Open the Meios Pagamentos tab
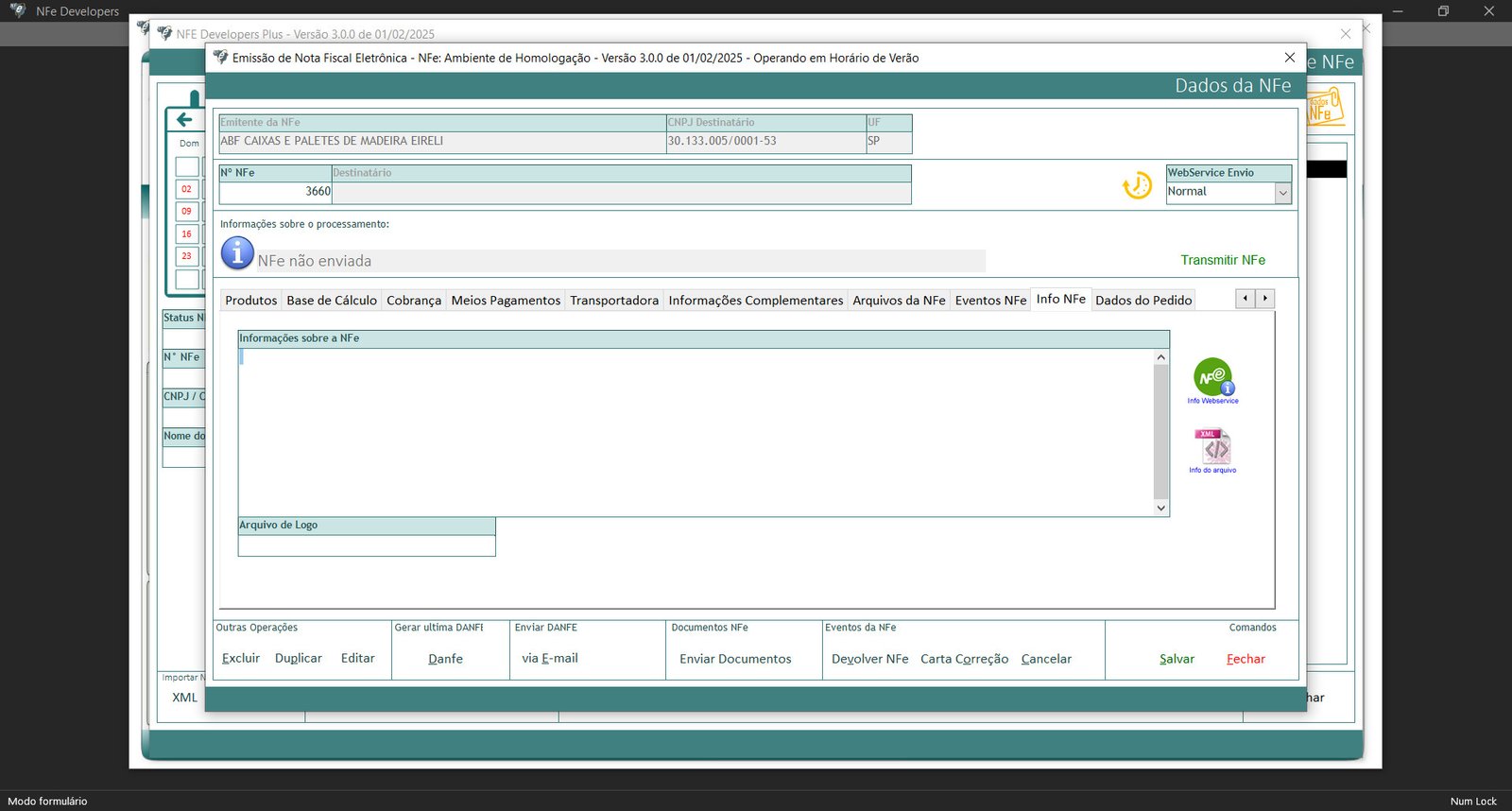This screenshot has width=1512, height=811. click(506, 301)
